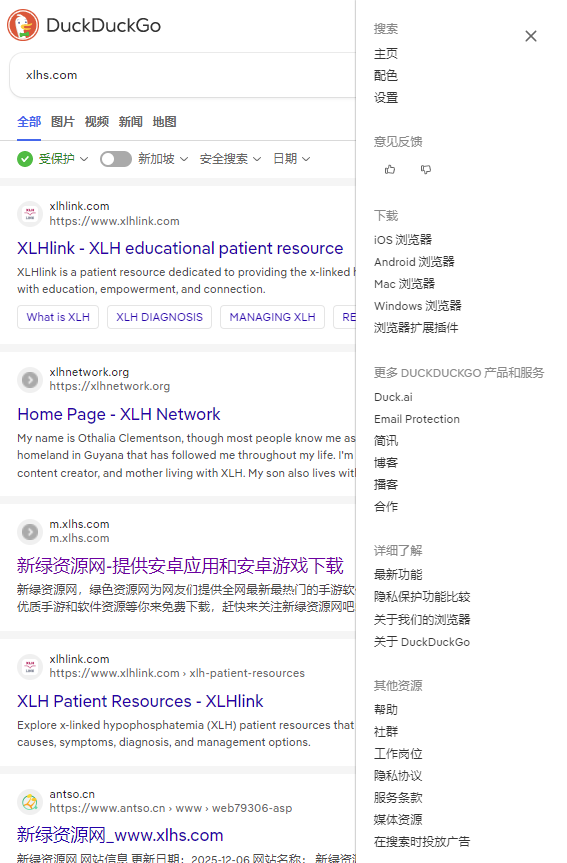Toggle the 新加坡 region switch
Screen dimensions: 567x863
(116, 159)
